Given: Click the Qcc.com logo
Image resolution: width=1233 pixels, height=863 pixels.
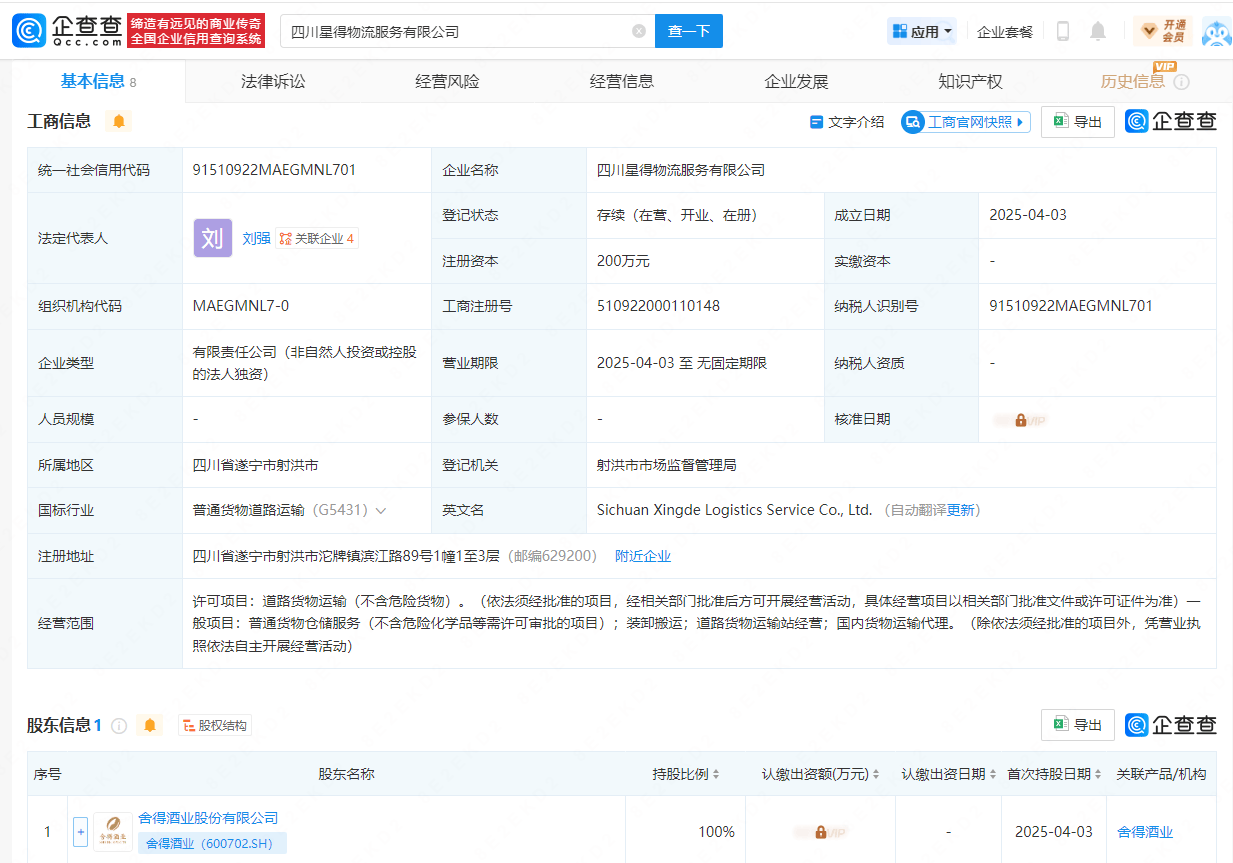Looking at the screenshot, I should 68,31.
